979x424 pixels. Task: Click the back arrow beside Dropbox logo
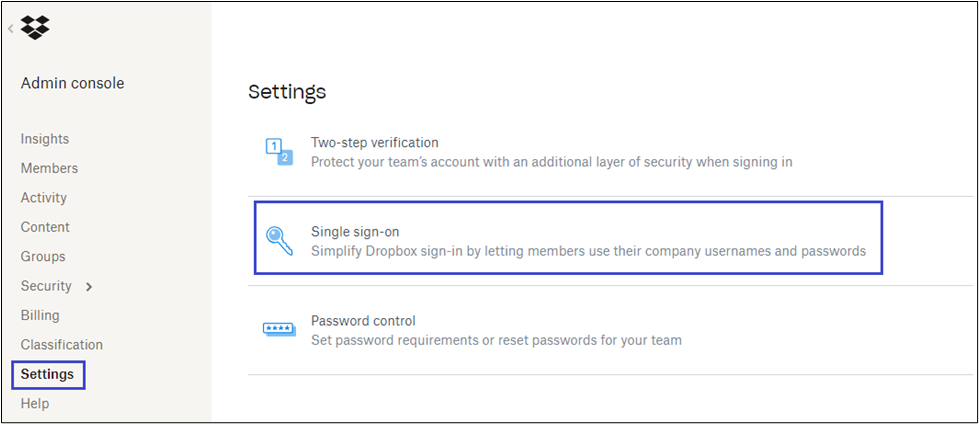click(x=11, y=29)
